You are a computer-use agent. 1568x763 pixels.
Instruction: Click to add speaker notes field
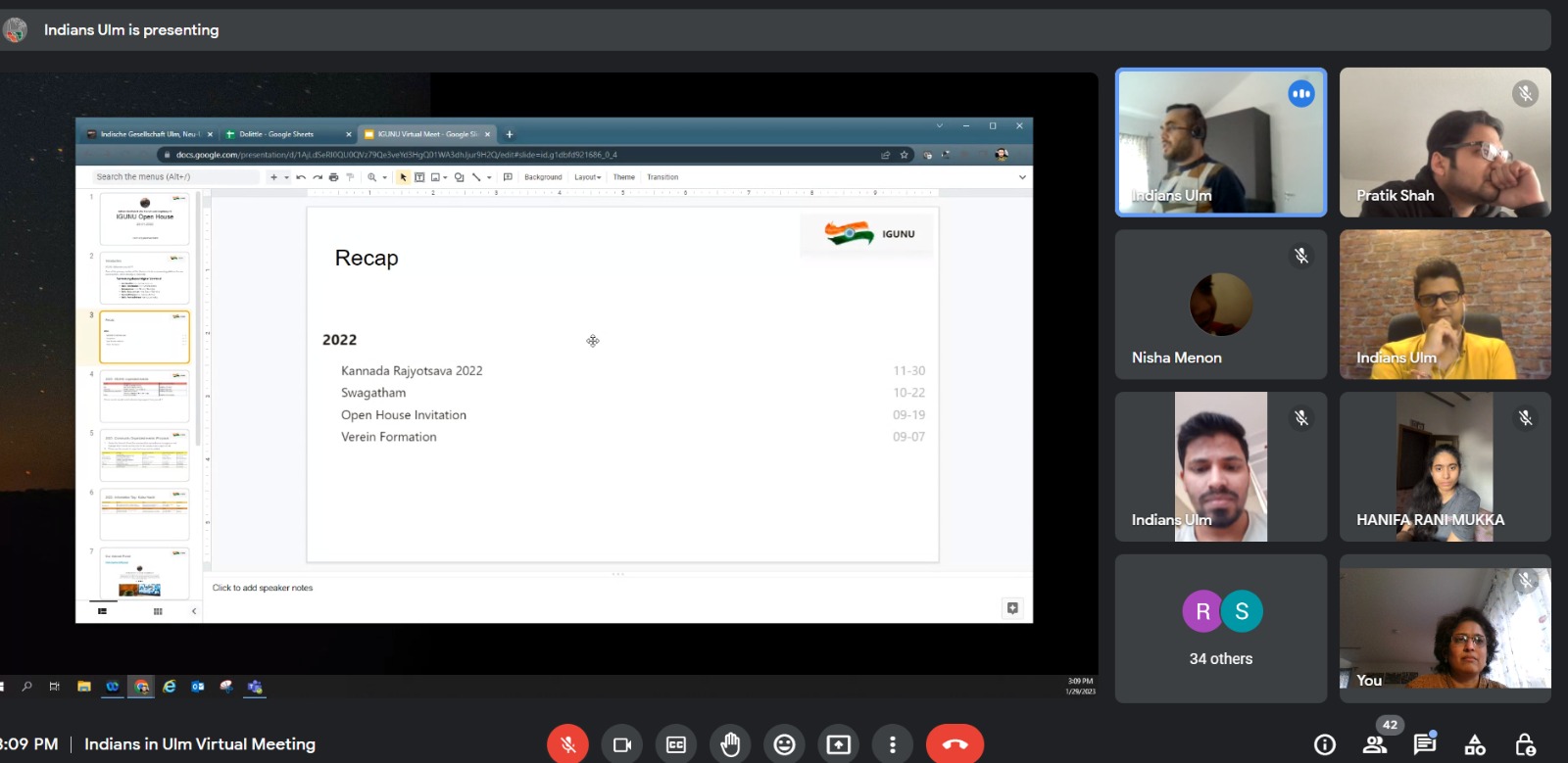pos(263,588)
